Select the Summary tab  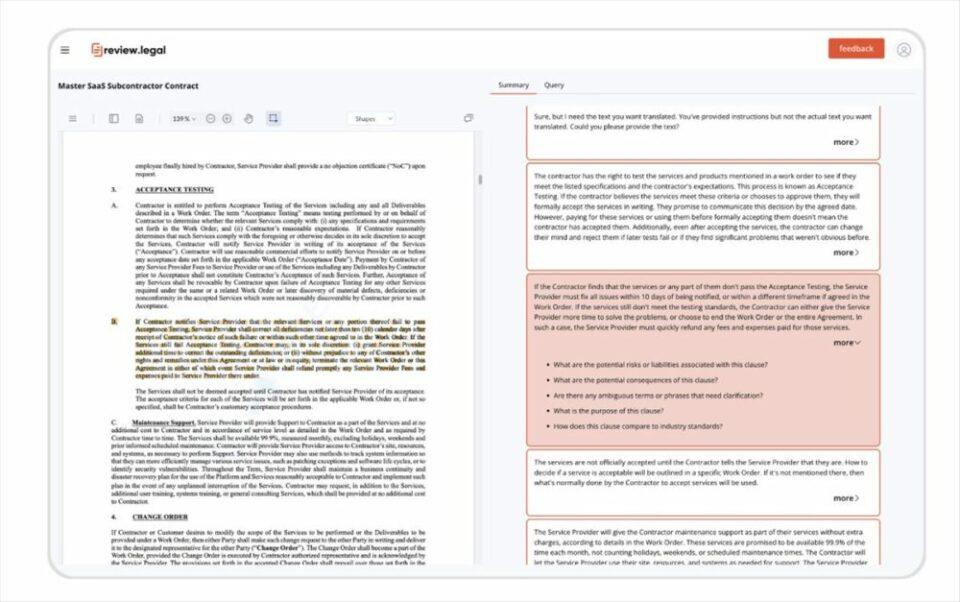pyautogui.click(x=513, y=85)
